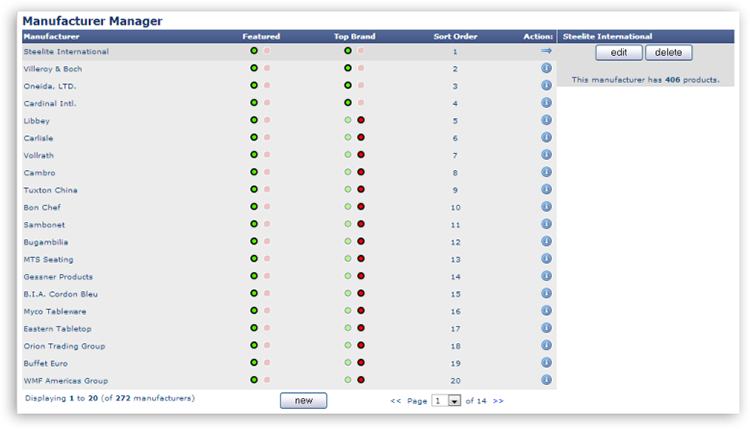
Task: Select info icon for Tuxton China
Action: [546, 189]
